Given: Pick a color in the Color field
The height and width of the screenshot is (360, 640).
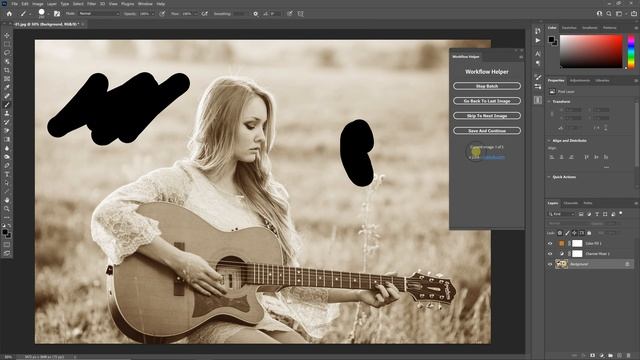Looking at the screenshot, I should click(x=591, y=51).
